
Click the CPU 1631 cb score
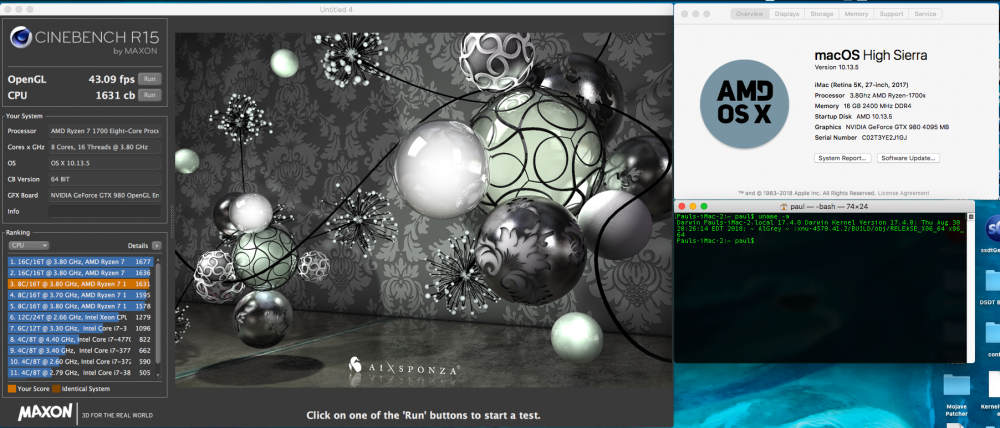click(116, 95)
